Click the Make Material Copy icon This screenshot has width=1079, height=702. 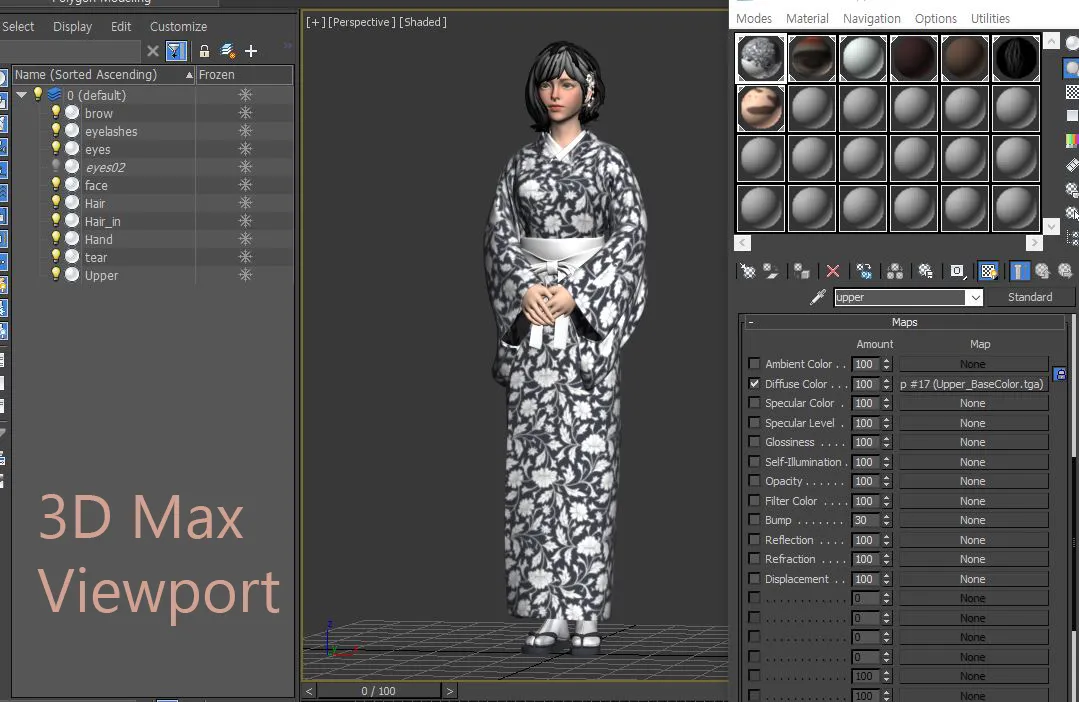[863, 271]
